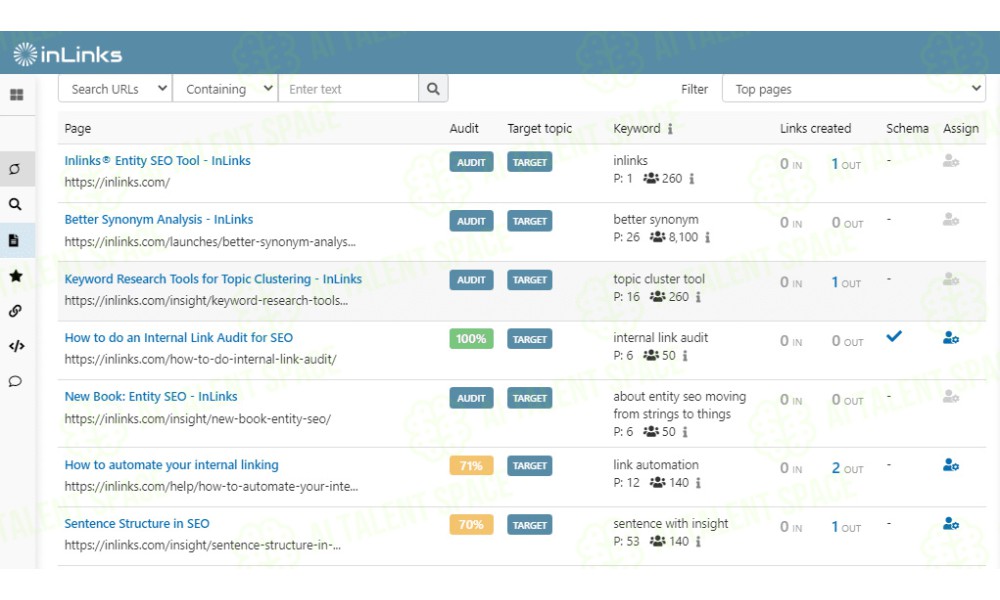This screenshot has width=1000, height=600.
Task: Click the https://inlinks.com/ URL text
Action: tap(117, 182)
